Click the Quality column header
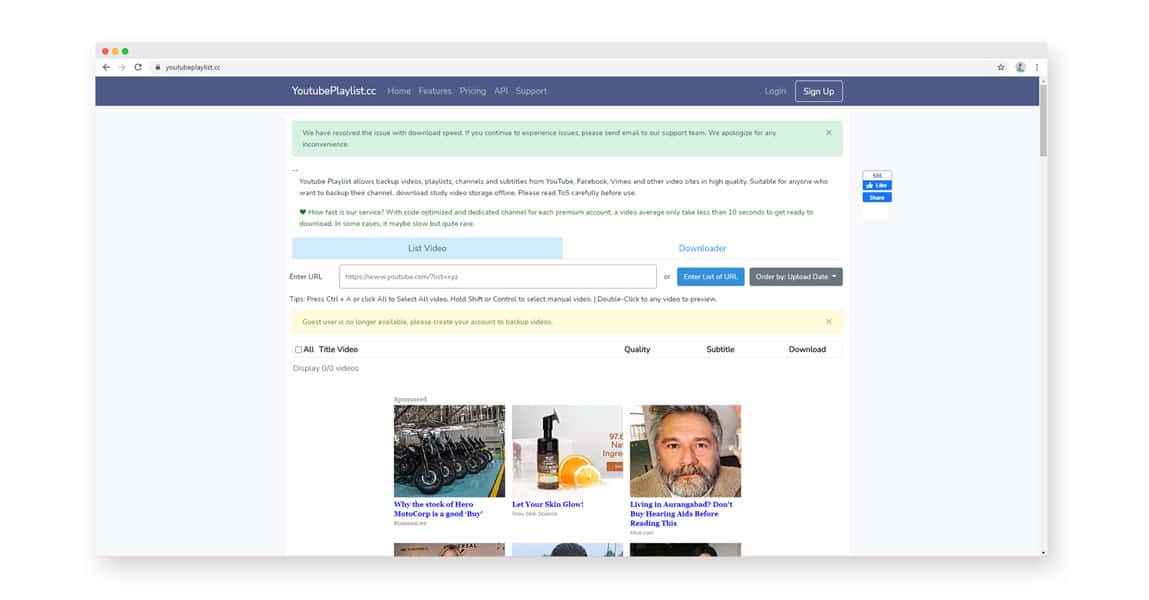Screen dimensions: 1149x600 pyautogui.click(x=637, y=349)
